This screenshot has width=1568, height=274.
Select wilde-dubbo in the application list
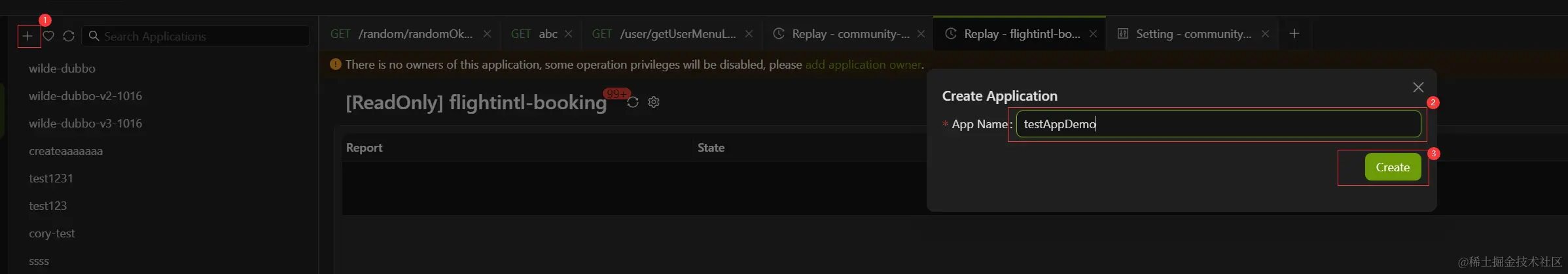pos(62,69)
